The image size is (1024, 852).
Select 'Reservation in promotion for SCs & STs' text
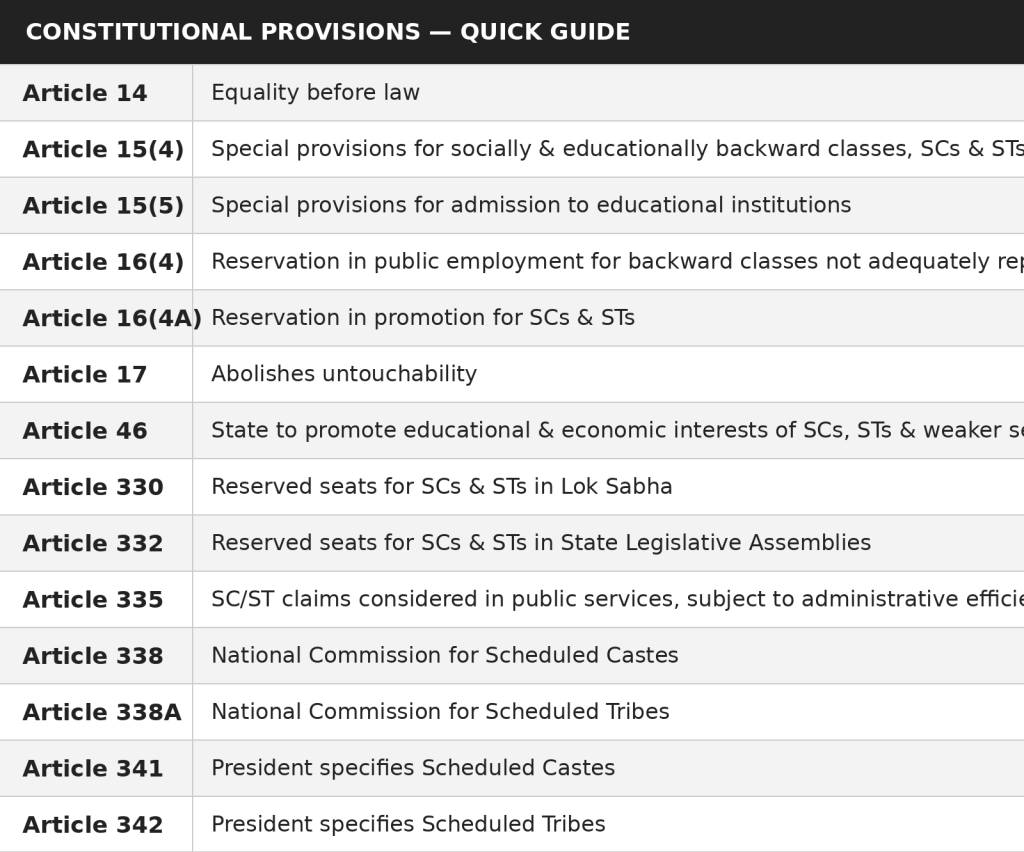point(423,318)
